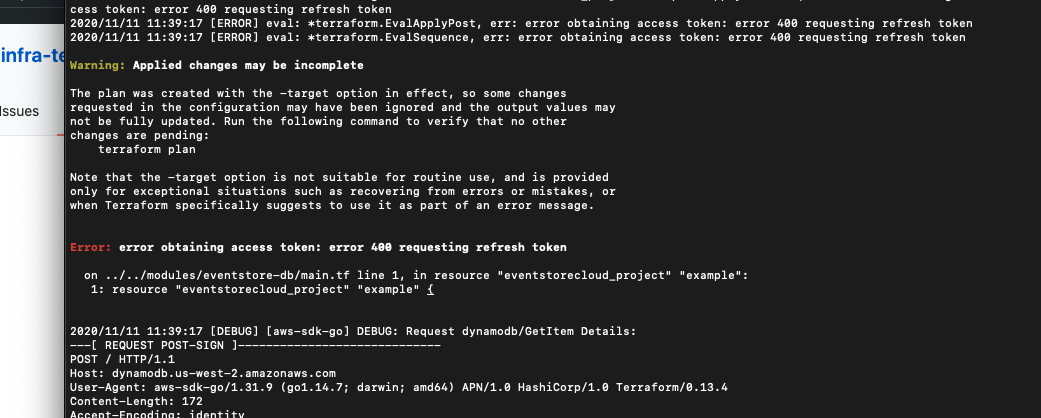This screenshot has width=1041, height=418.
Task: Click the EvalSequence error log line
Action: (x=517, y=37)
